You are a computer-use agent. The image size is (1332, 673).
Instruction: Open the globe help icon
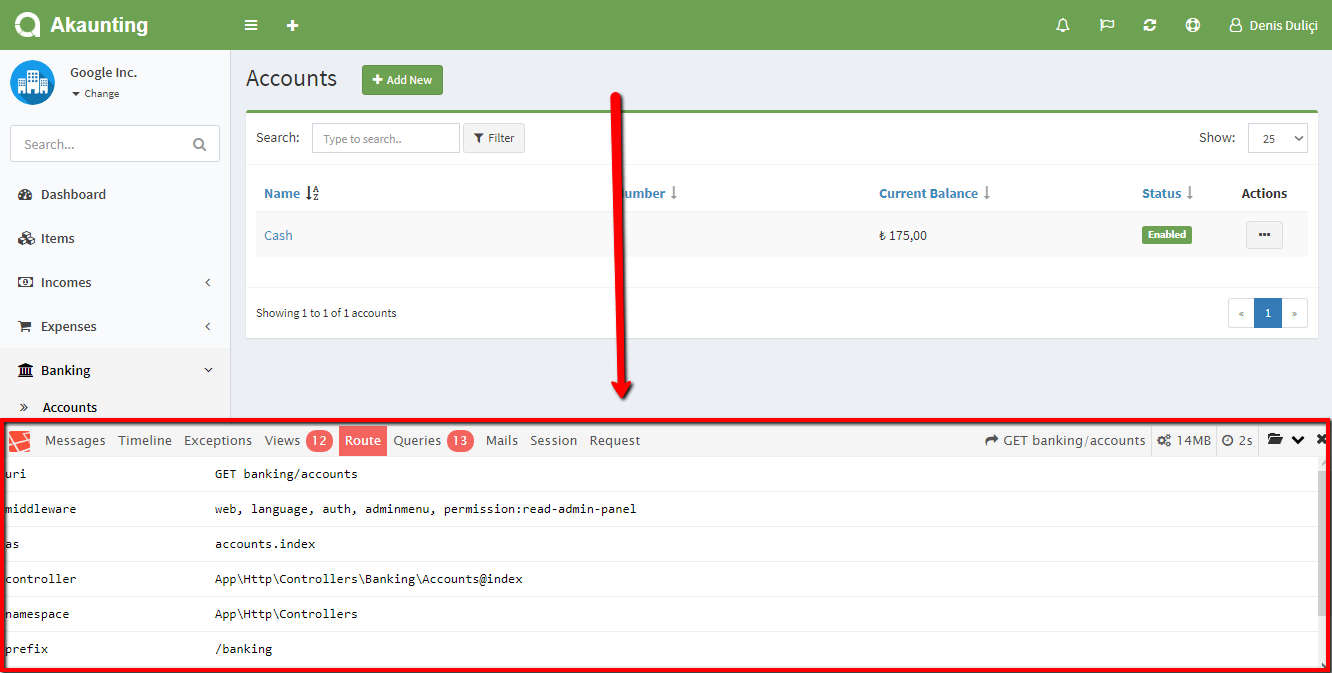[x=1193, y=25]
